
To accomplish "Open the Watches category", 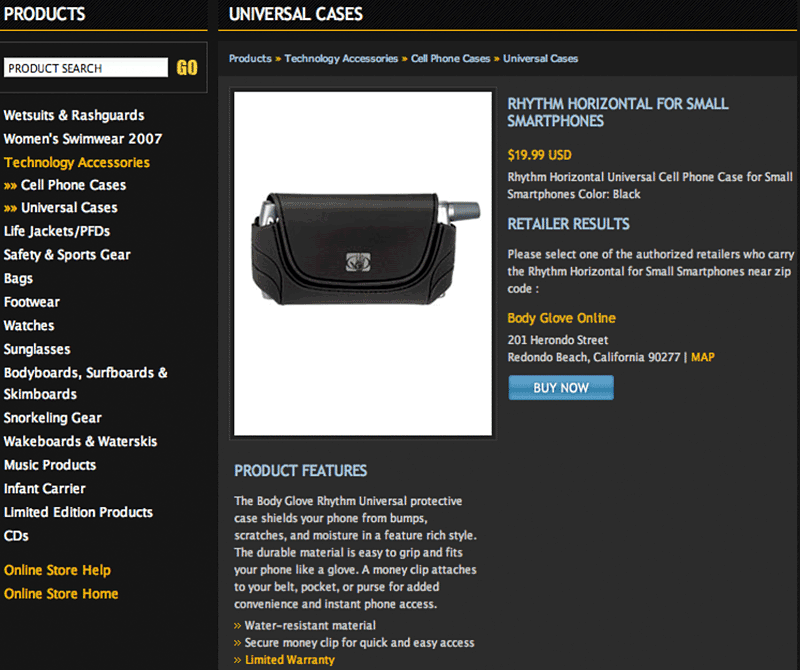I will 29,326.
